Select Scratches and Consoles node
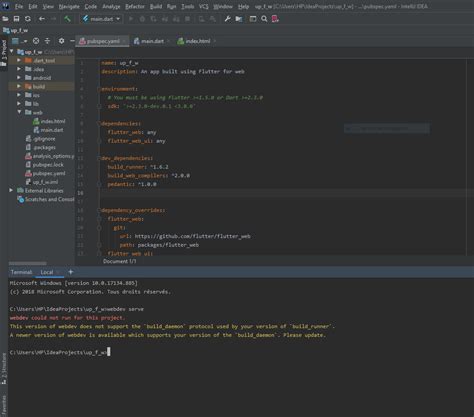474x417 pixels. click(46, 199)
